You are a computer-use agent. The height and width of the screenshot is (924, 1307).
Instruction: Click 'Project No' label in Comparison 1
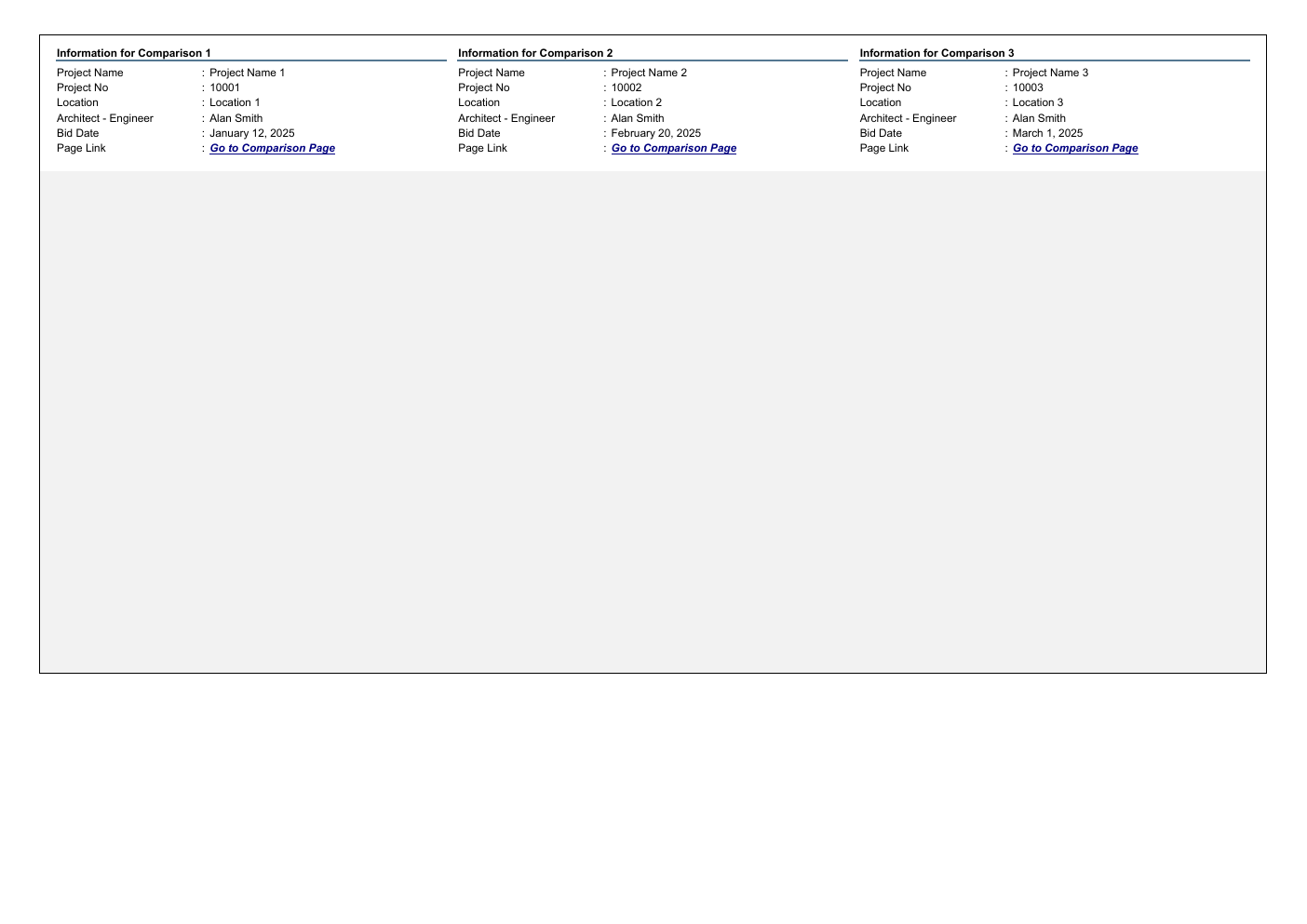[x=83, y=88]
